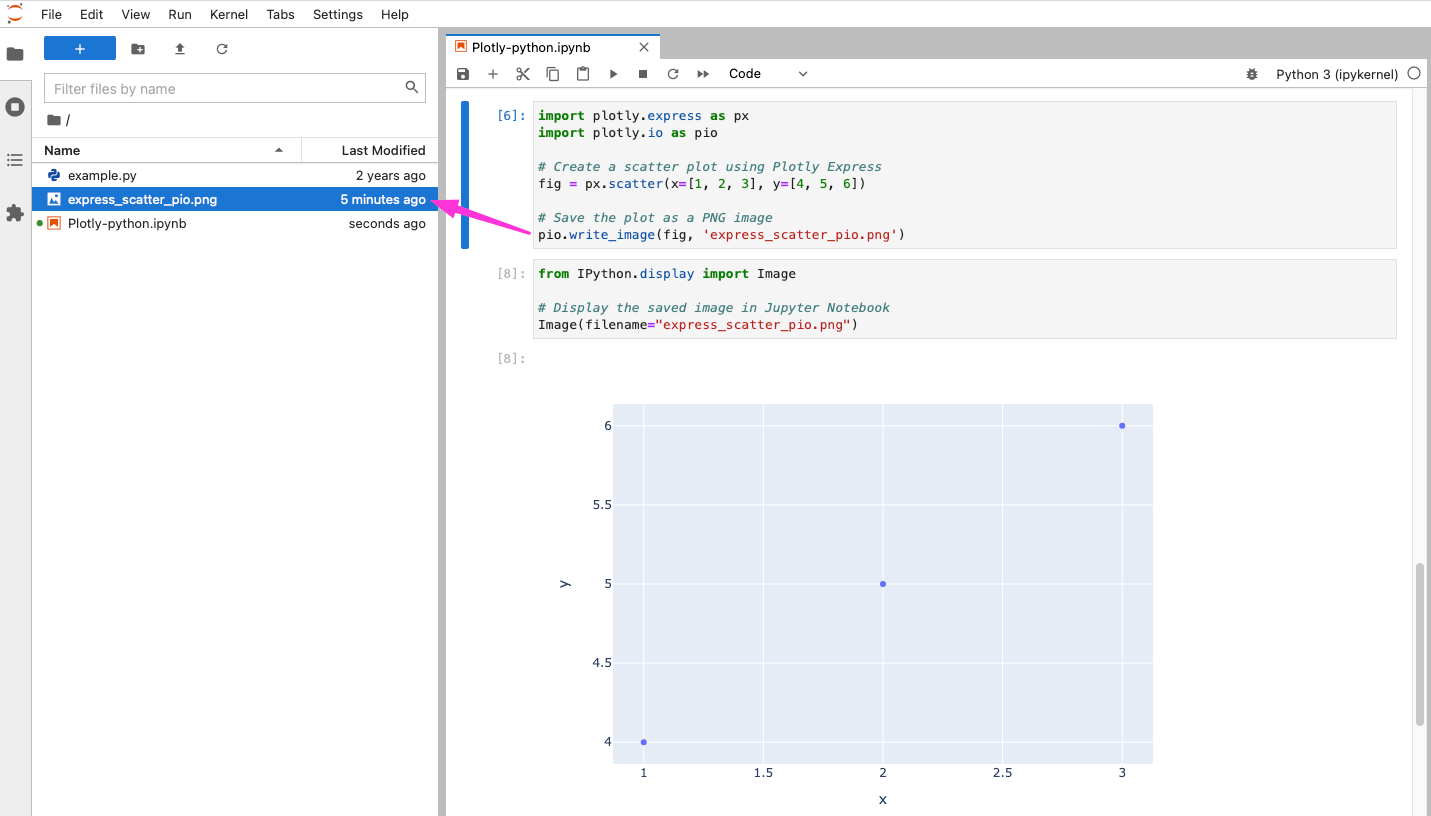The image size is (1431, 816).
Task: Click the kernel status circle indicator
Action: click(1414, 74)
